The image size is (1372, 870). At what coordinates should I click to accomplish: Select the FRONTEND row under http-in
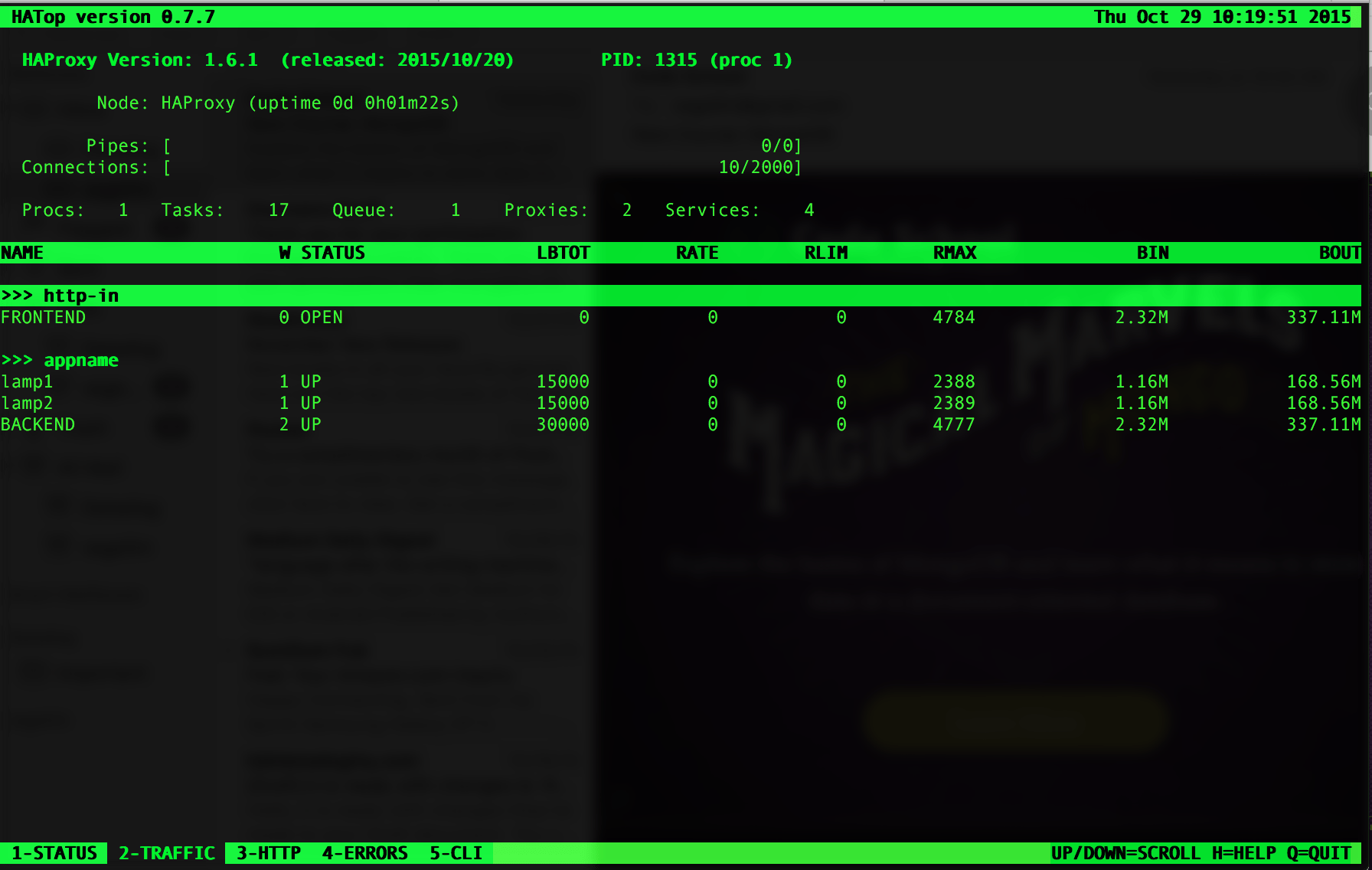43,317
